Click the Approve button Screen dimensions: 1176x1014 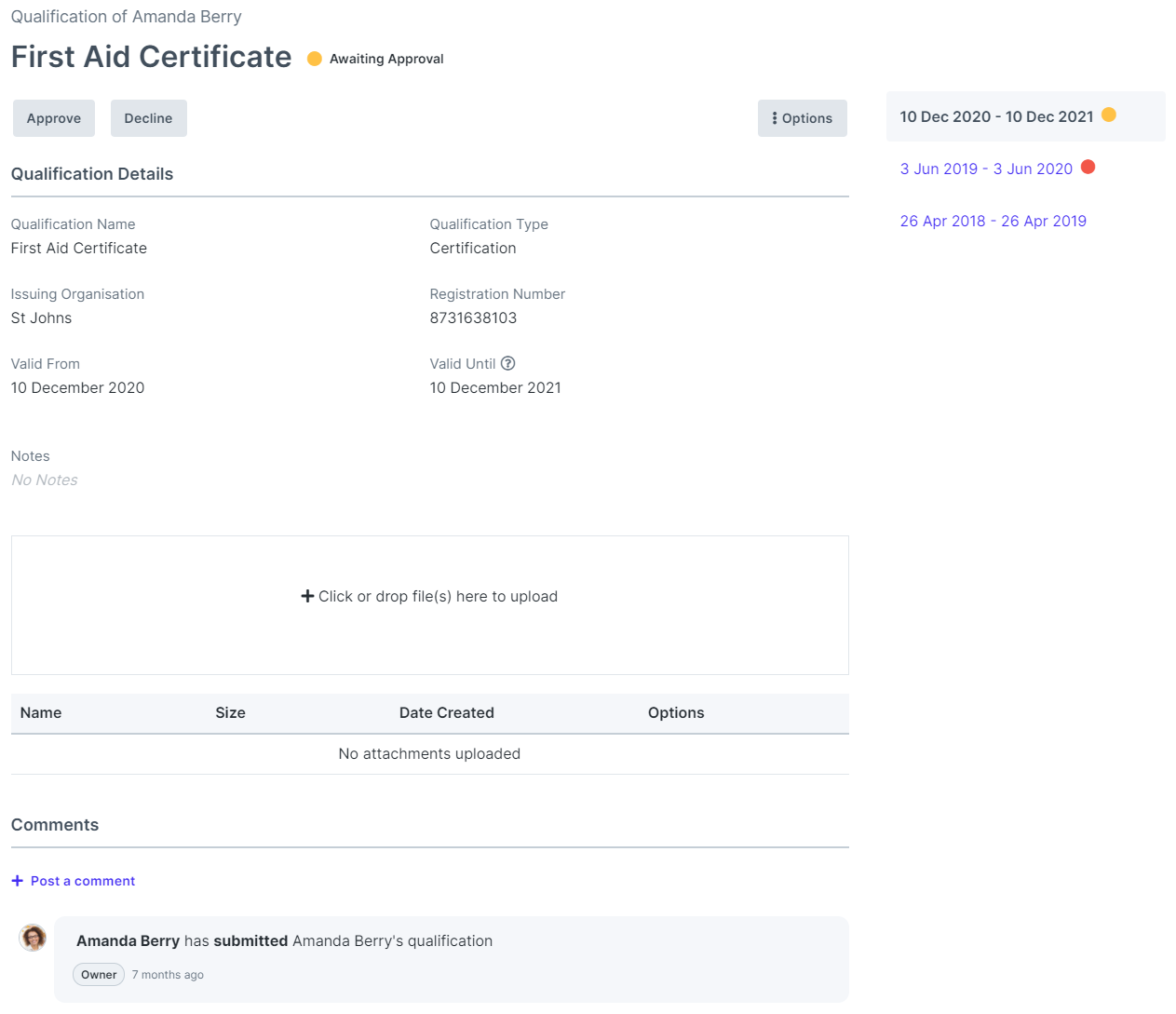tap(54, 118)
